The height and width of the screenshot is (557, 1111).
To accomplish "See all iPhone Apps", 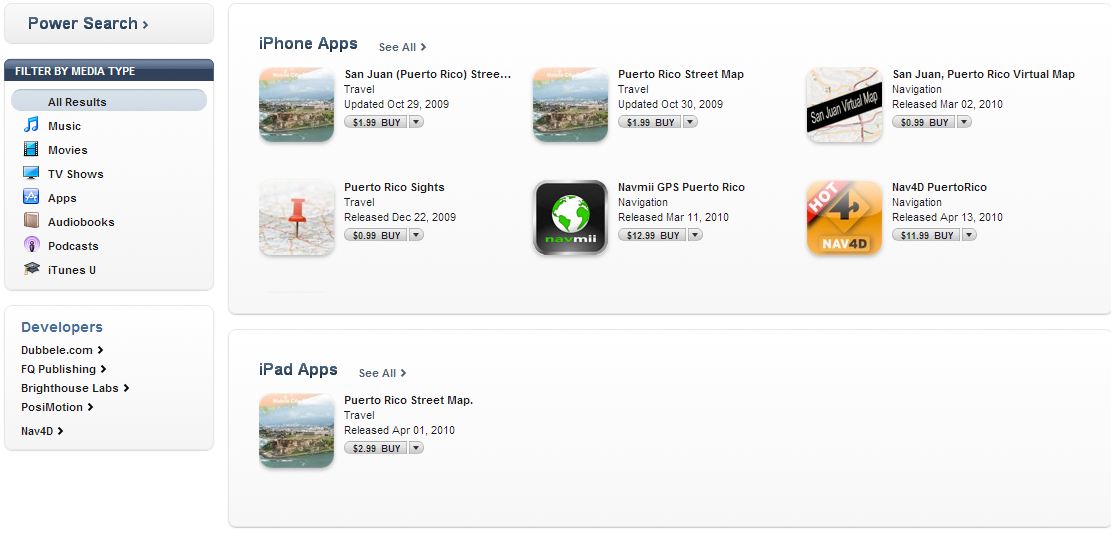I will point(402,47).
